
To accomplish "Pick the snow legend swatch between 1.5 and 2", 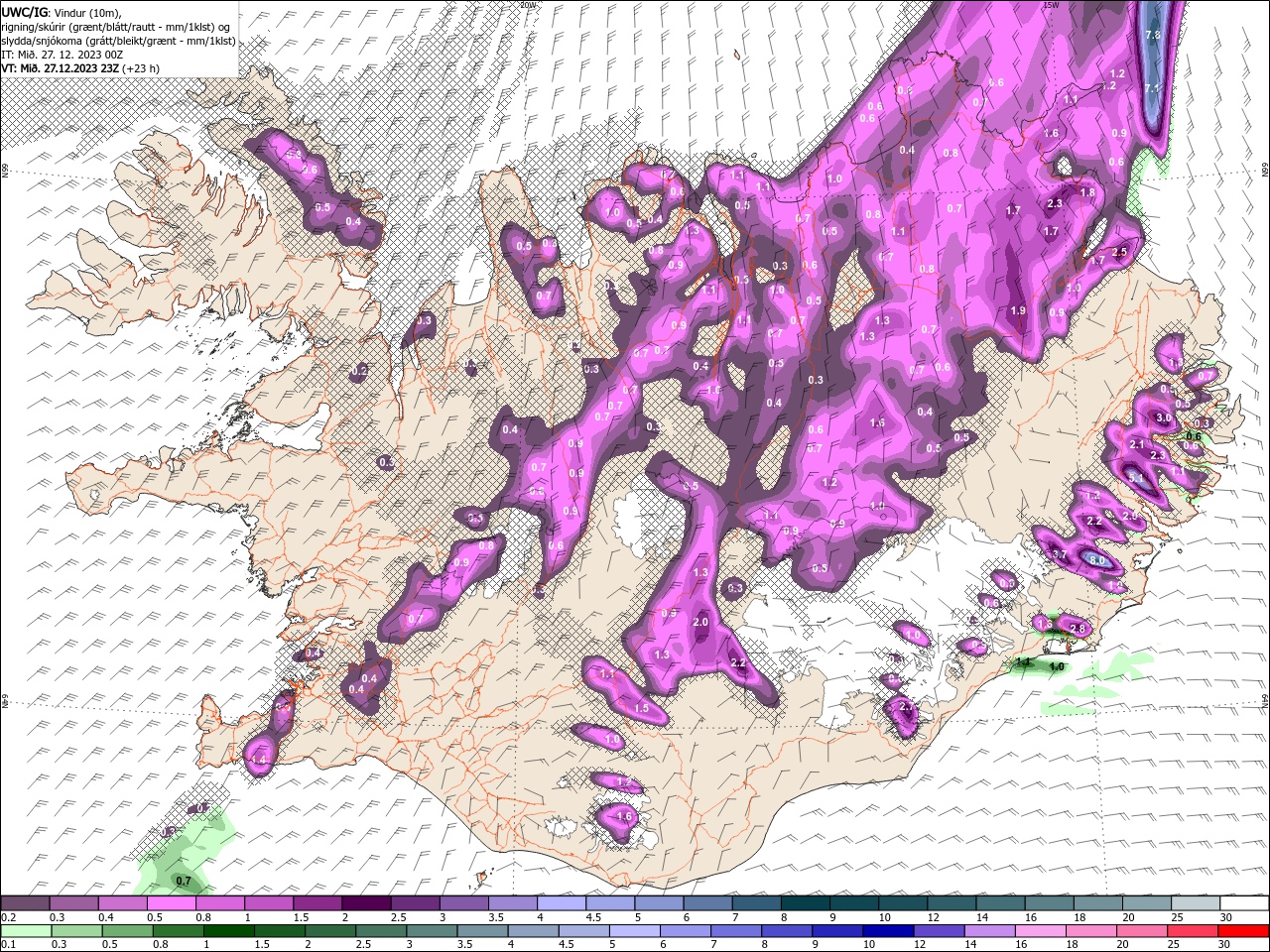I will (317, 903).
